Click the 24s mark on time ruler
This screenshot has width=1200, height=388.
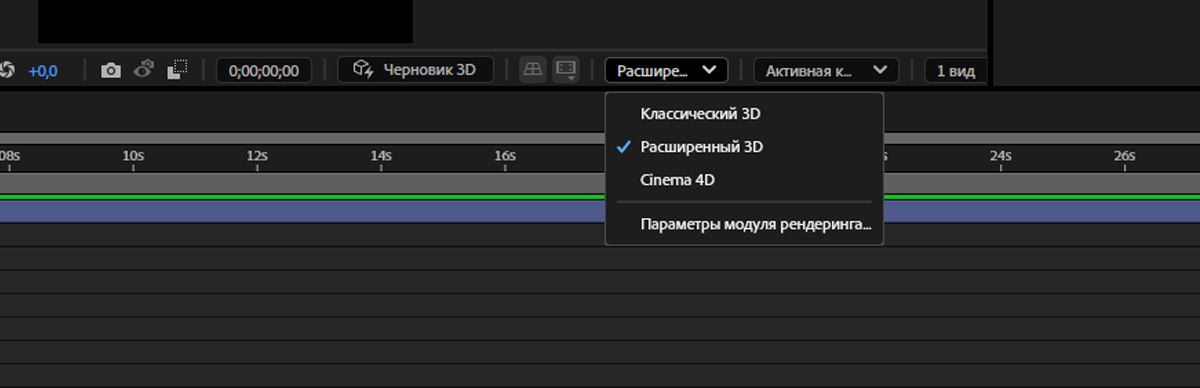tap(1000, 156)
